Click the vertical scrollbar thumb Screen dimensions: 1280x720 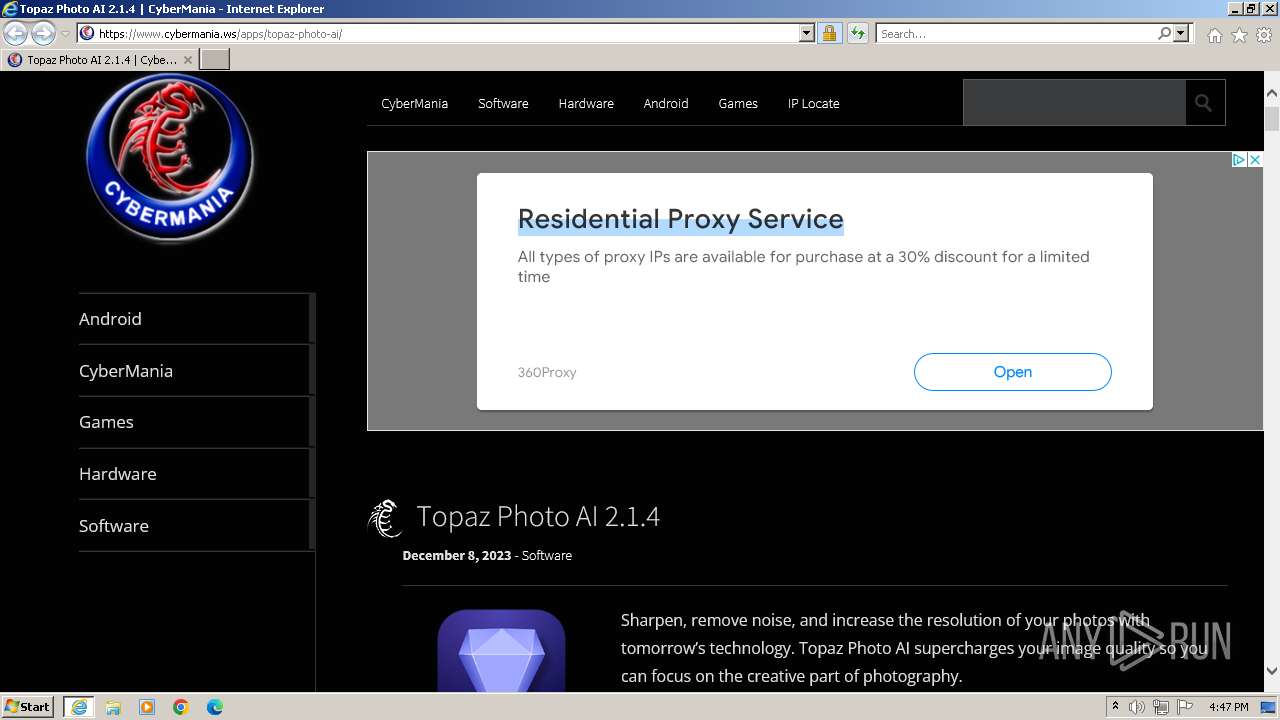coord(1272,118)
